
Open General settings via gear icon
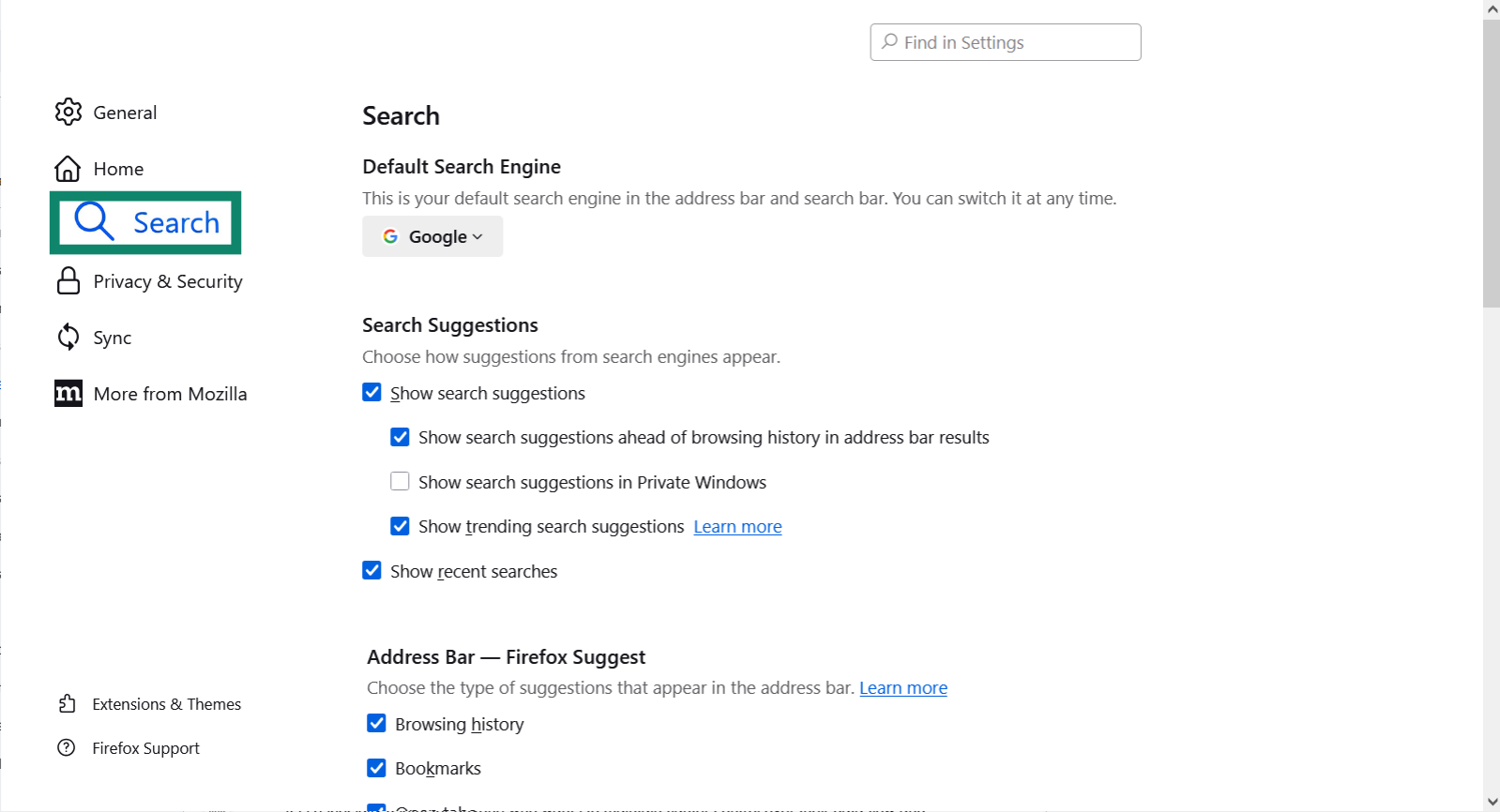68,112
